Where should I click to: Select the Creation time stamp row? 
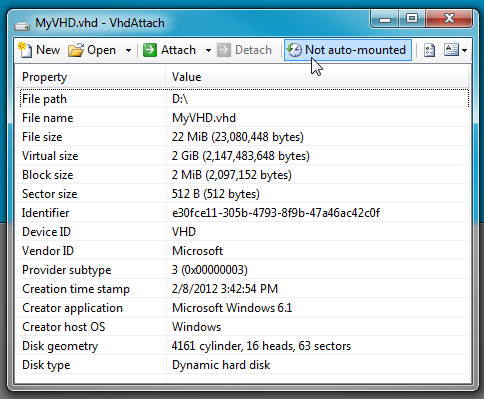(x=244, y=289)
